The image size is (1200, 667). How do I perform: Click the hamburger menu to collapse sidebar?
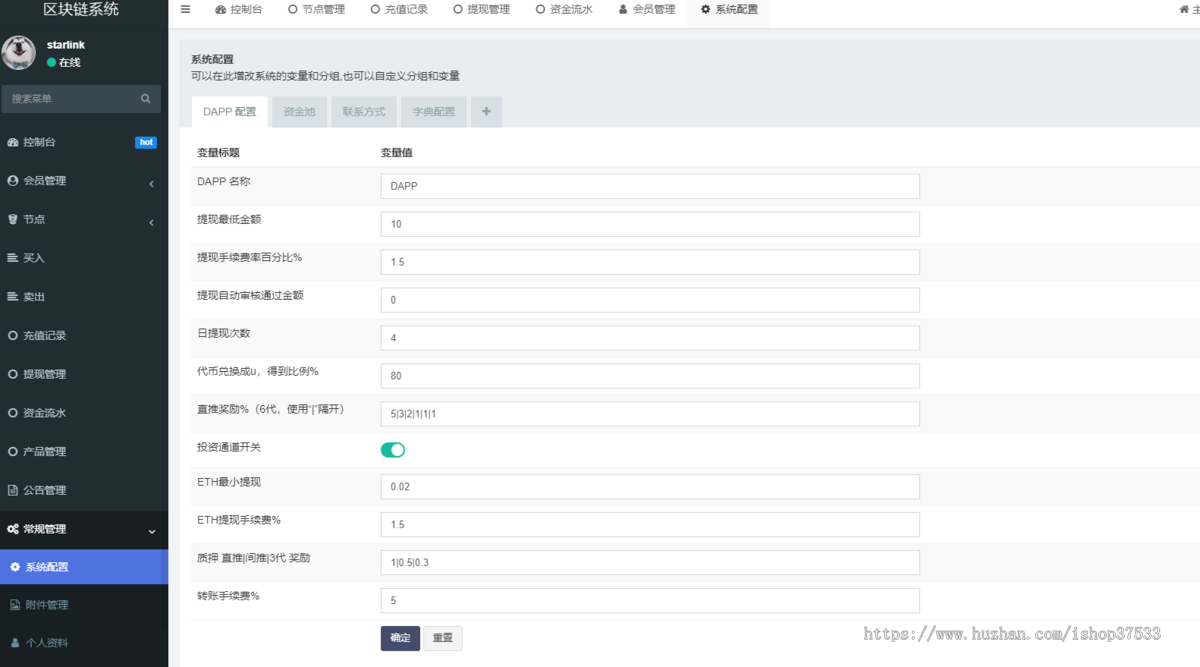(185, 9)
